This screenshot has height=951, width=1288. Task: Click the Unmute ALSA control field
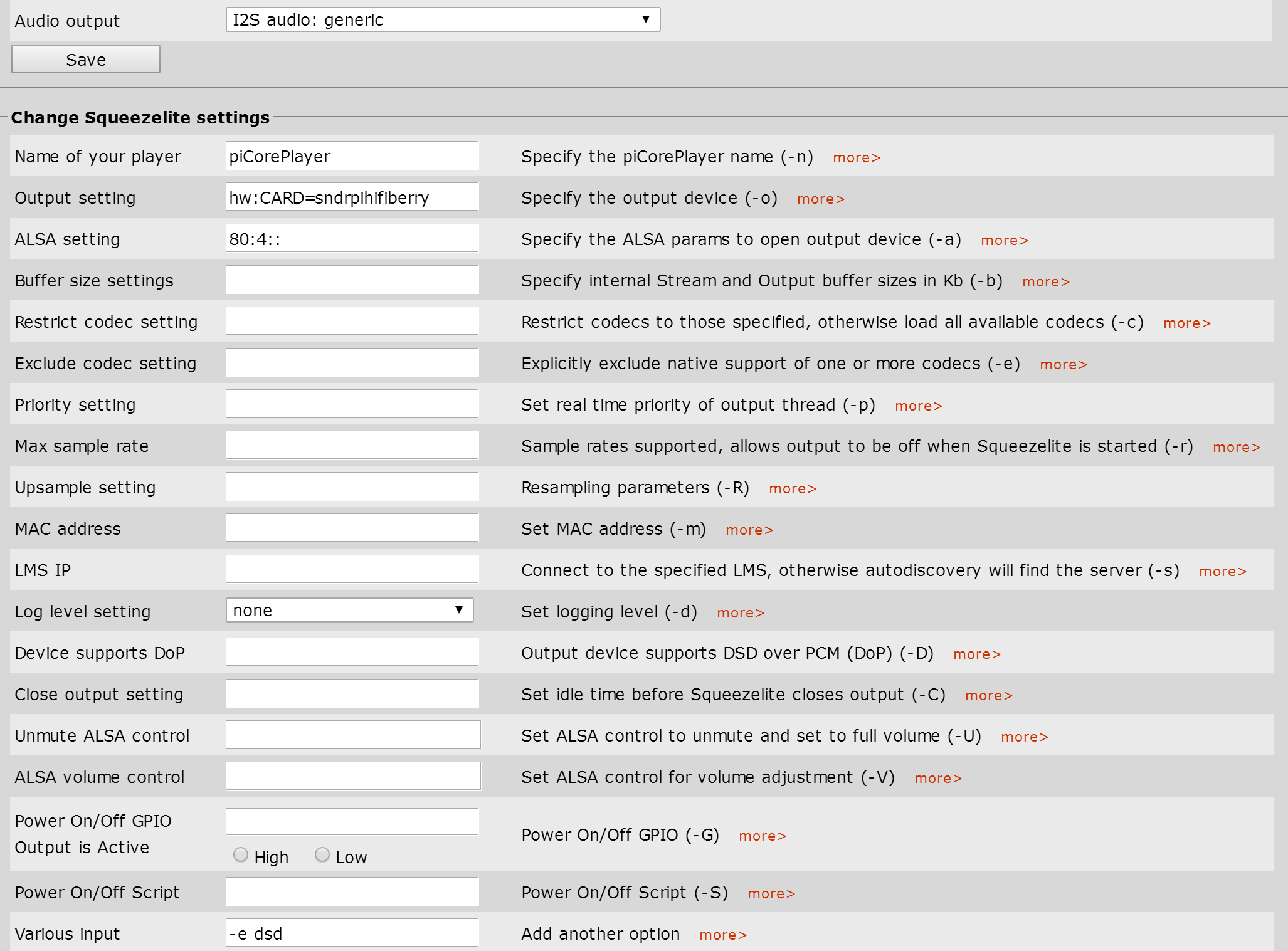coord(353,735)
